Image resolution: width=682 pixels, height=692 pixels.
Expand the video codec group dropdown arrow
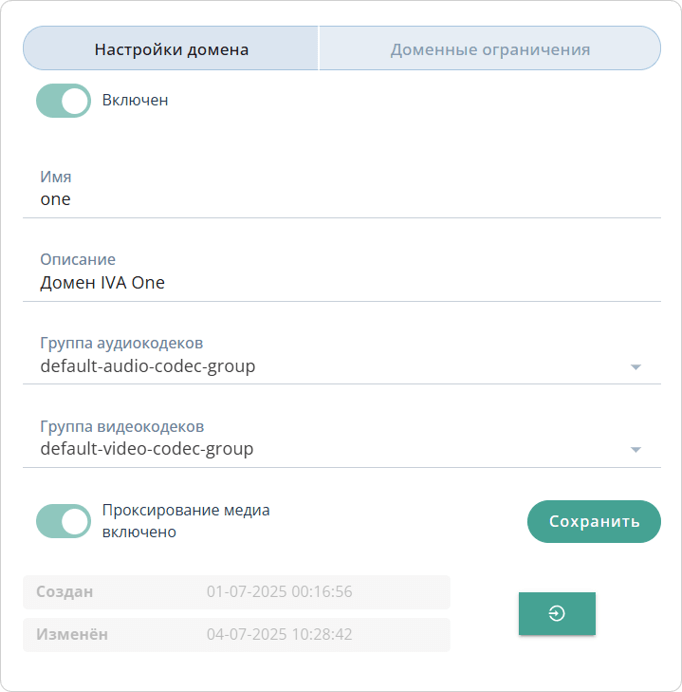(635, 450)
